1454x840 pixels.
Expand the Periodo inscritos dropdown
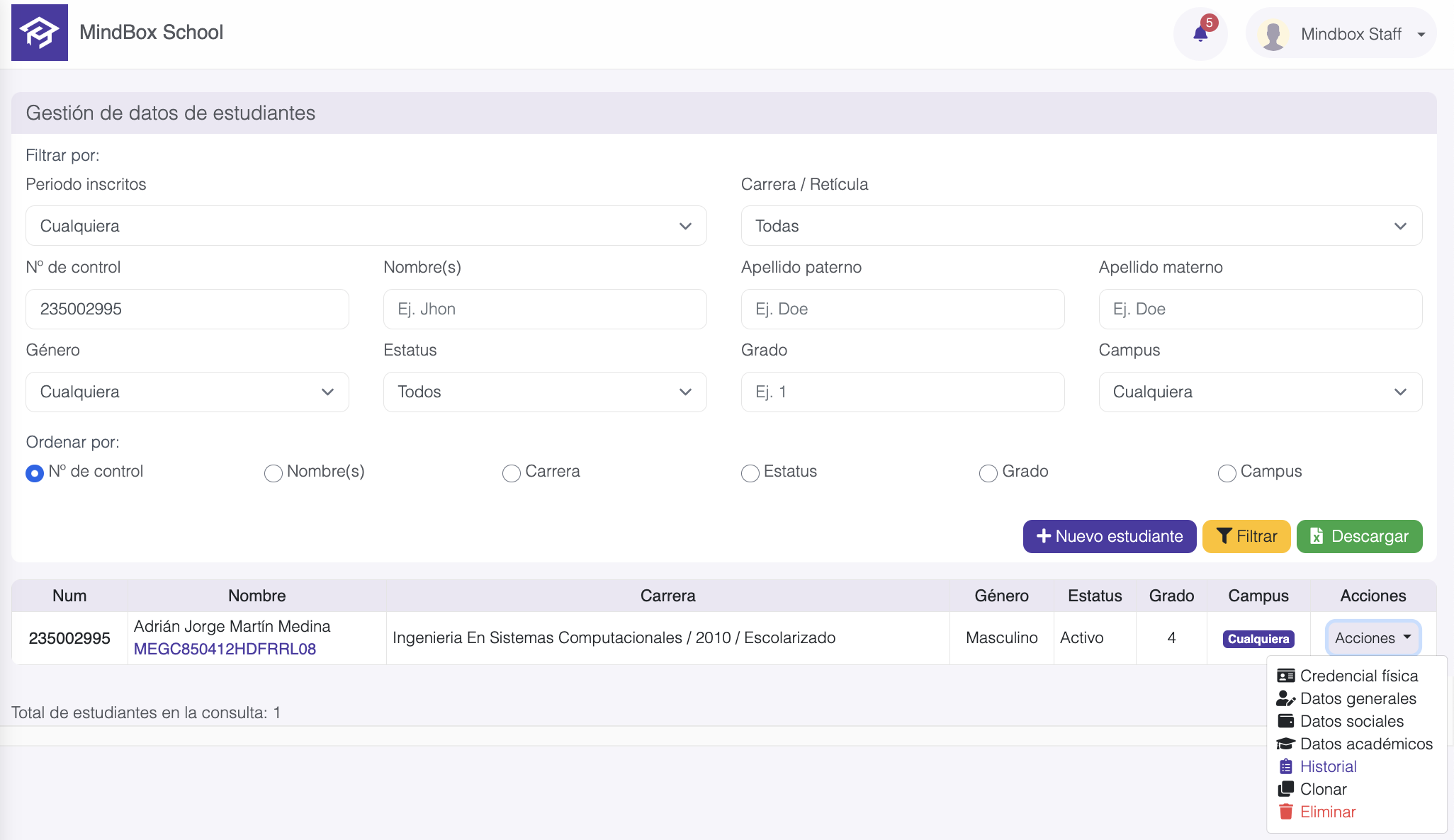366,226
